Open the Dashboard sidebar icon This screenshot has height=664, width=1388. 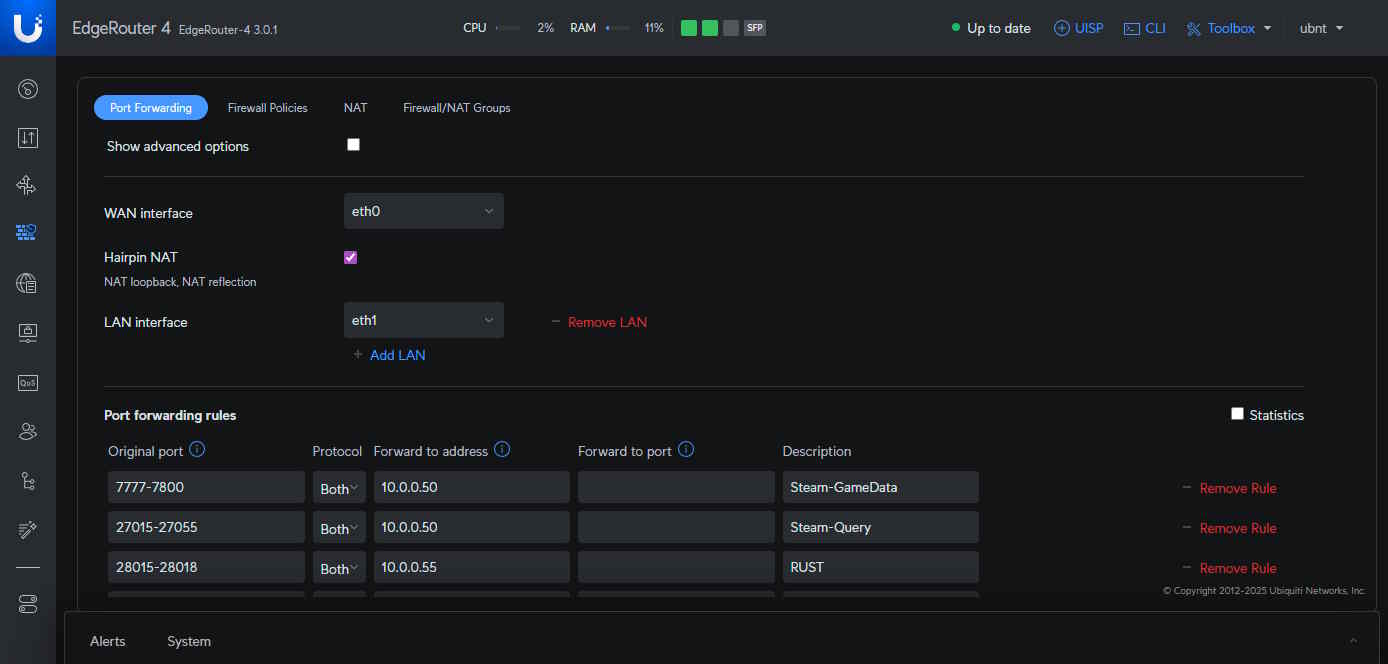[x=28, y=91]
